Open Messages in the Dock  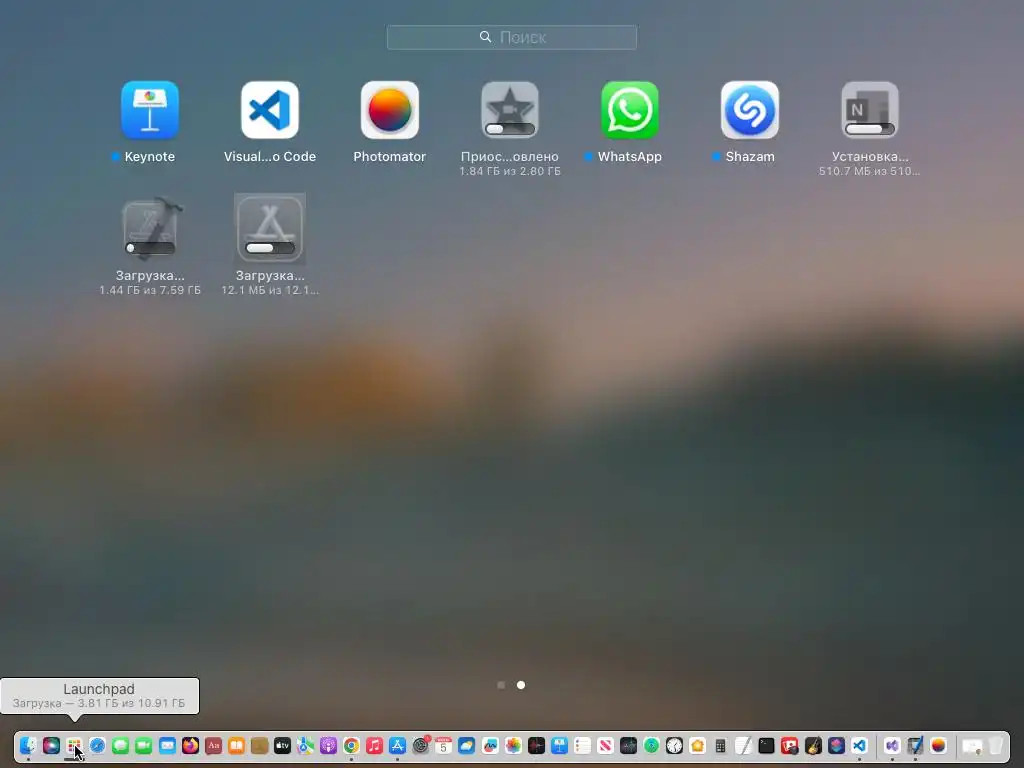[120, 745]
